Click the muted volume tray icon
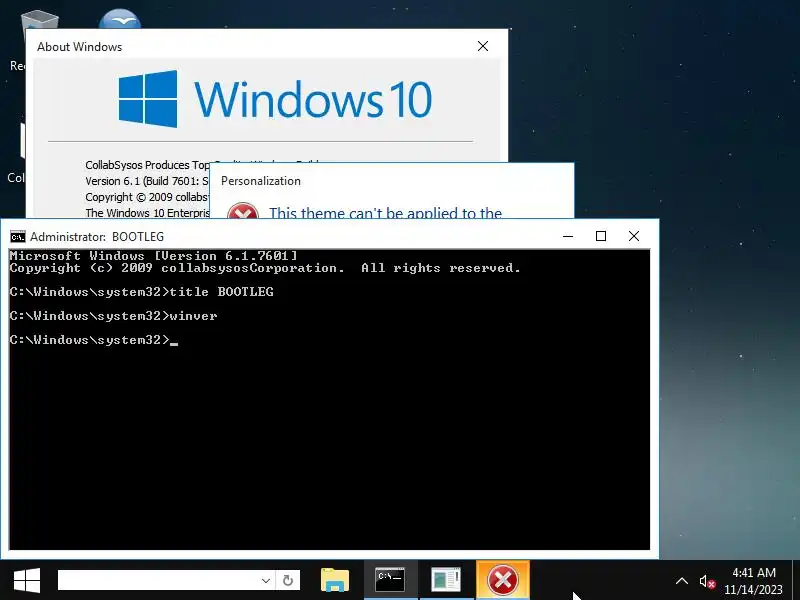The width and height of the screenshot is (800, 600). tap(707, 582)
